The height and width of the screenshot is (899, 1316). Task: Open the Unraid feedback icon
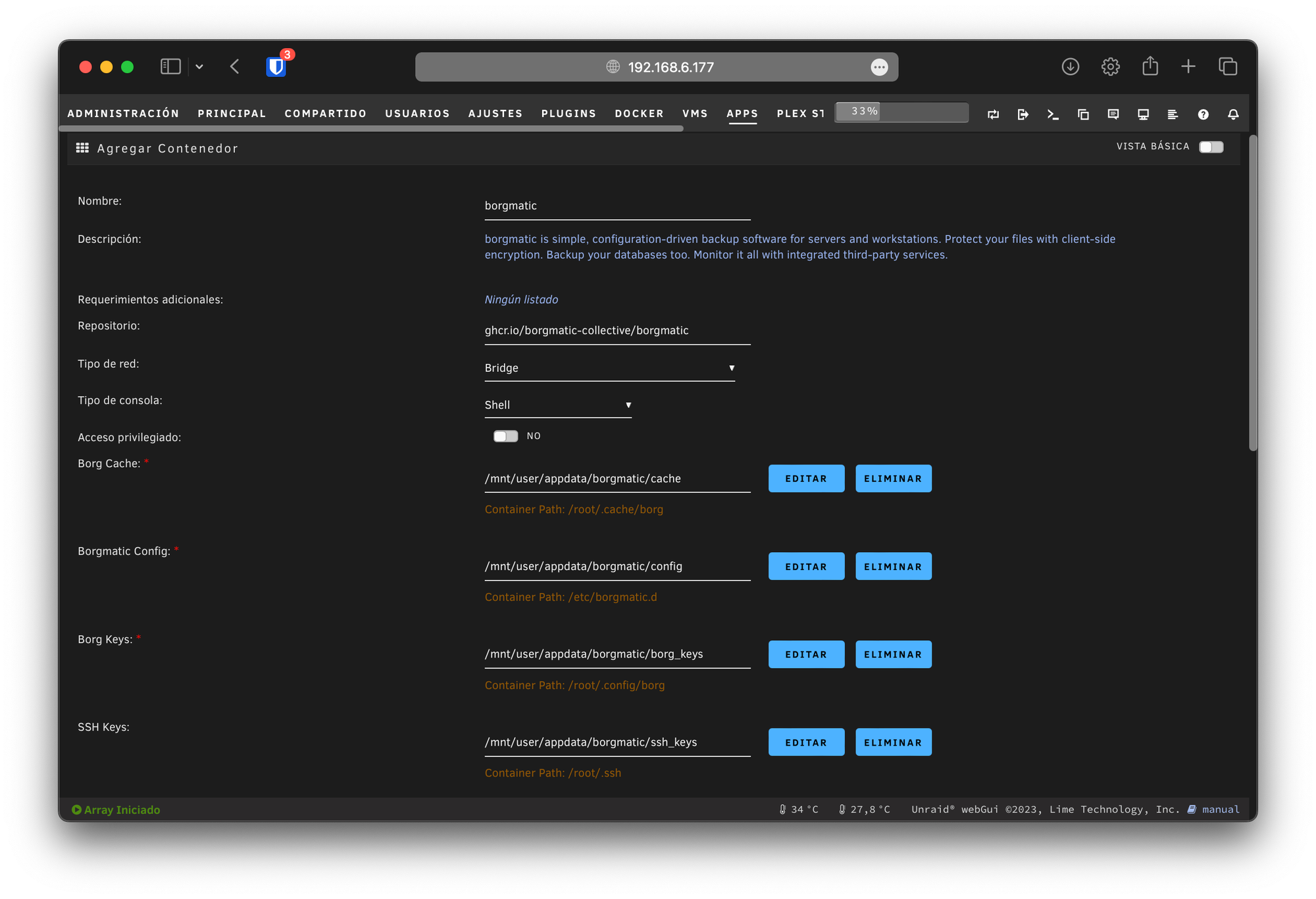click(1113, 115)
